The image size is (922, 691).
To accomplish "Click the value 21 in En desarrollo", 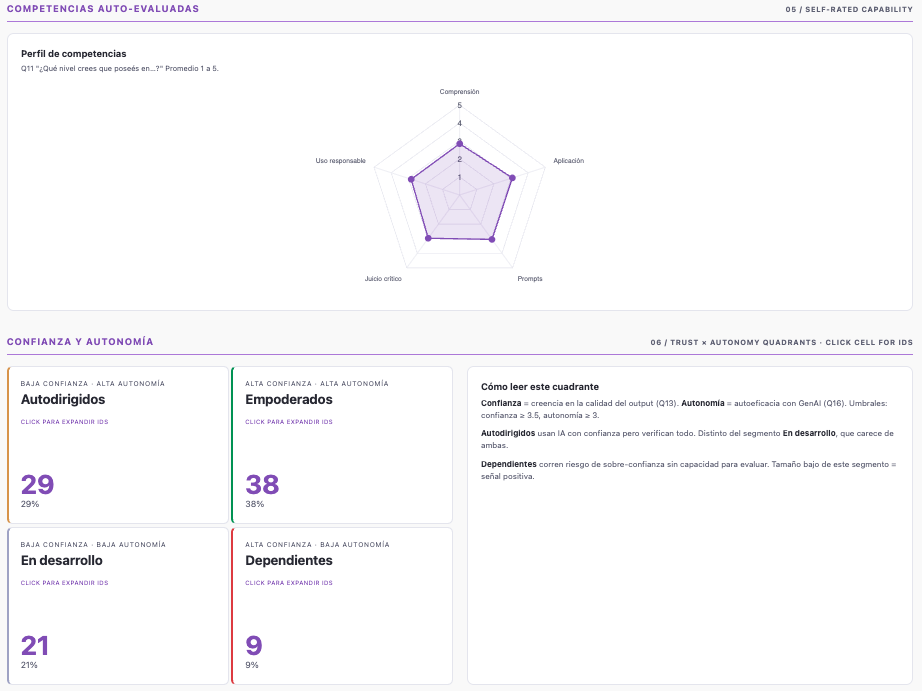I will click(x=35, y=646).
